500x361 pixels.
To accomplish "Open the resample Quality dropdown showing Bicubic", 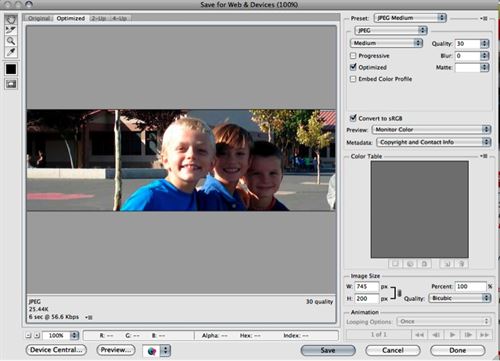I will point(460,298).
